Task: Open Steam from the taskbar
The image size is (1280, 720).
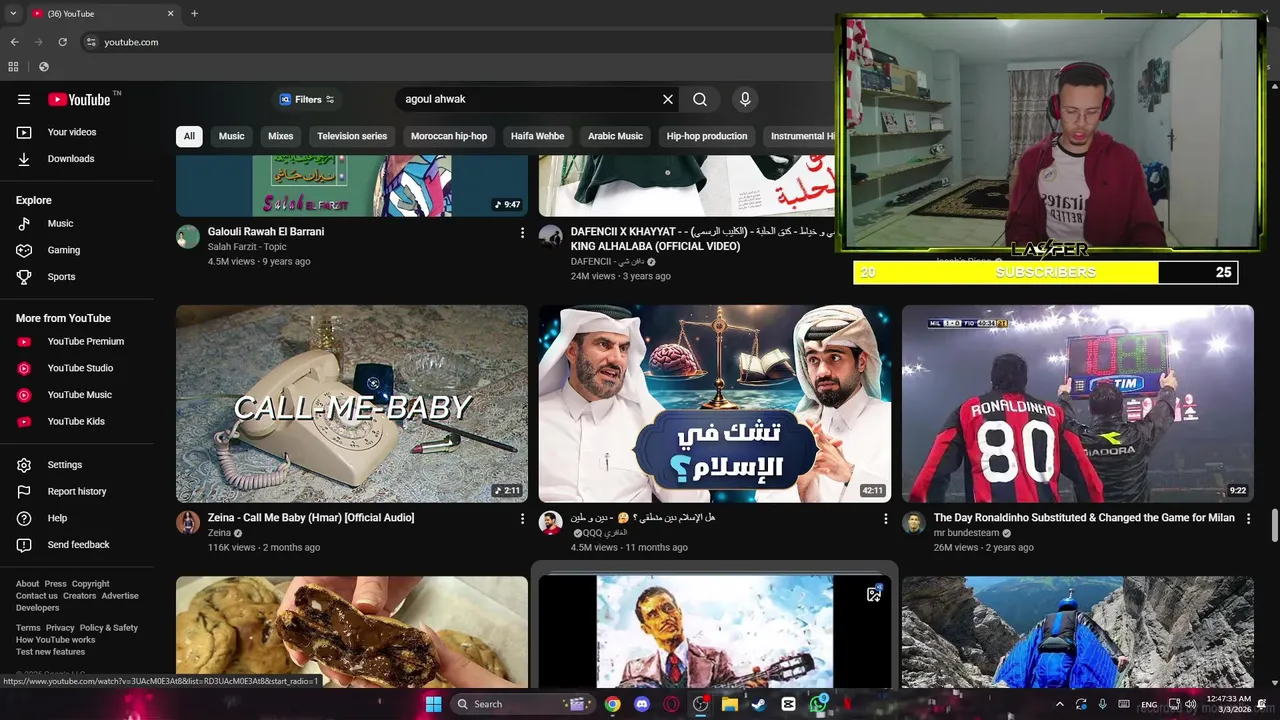Action: [x=759, y=704]
